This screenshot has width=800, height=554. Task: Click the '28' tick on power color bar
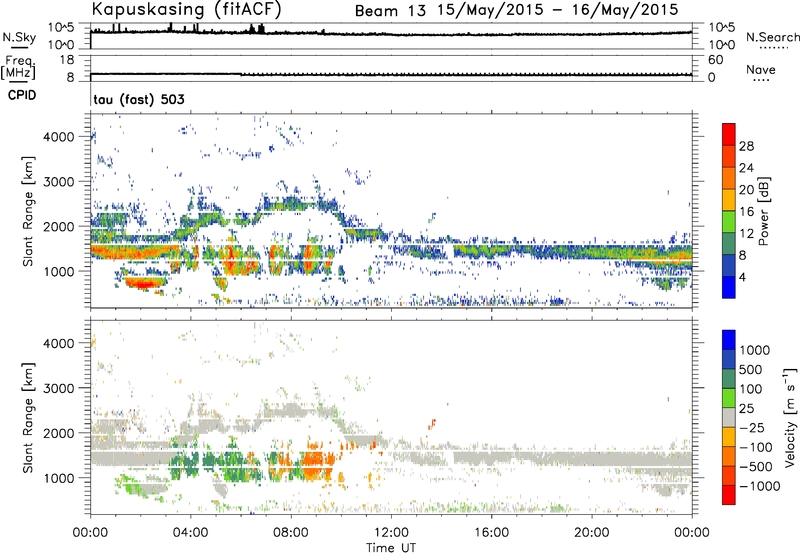click(746, 146)
